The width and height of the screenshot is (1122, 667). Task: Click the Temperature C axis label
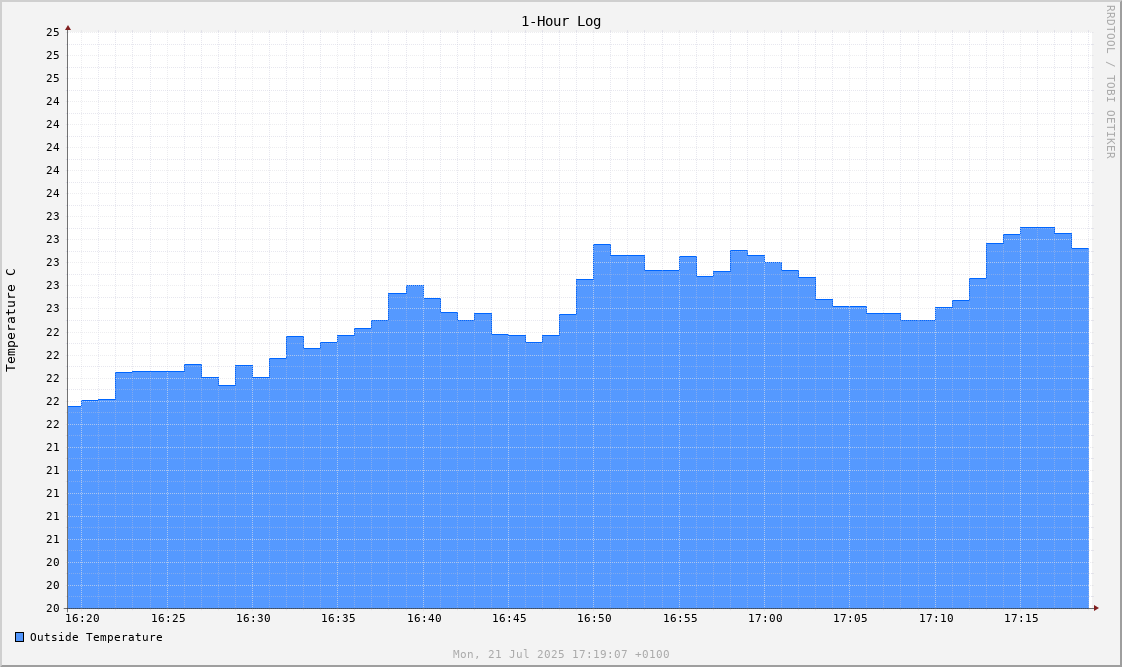(x=11, y=320)
